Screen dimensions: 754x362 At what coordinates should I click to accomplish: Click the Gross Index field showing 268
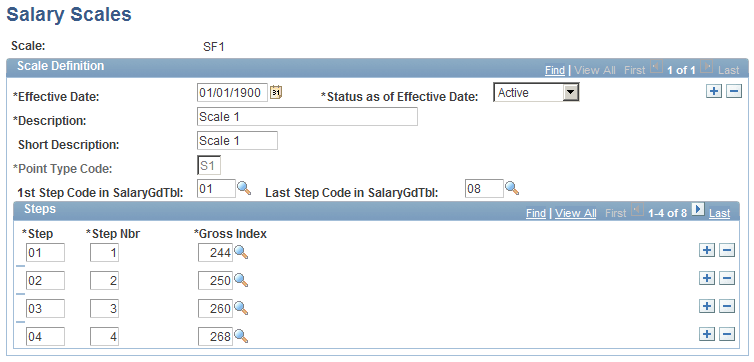(215, 337)
